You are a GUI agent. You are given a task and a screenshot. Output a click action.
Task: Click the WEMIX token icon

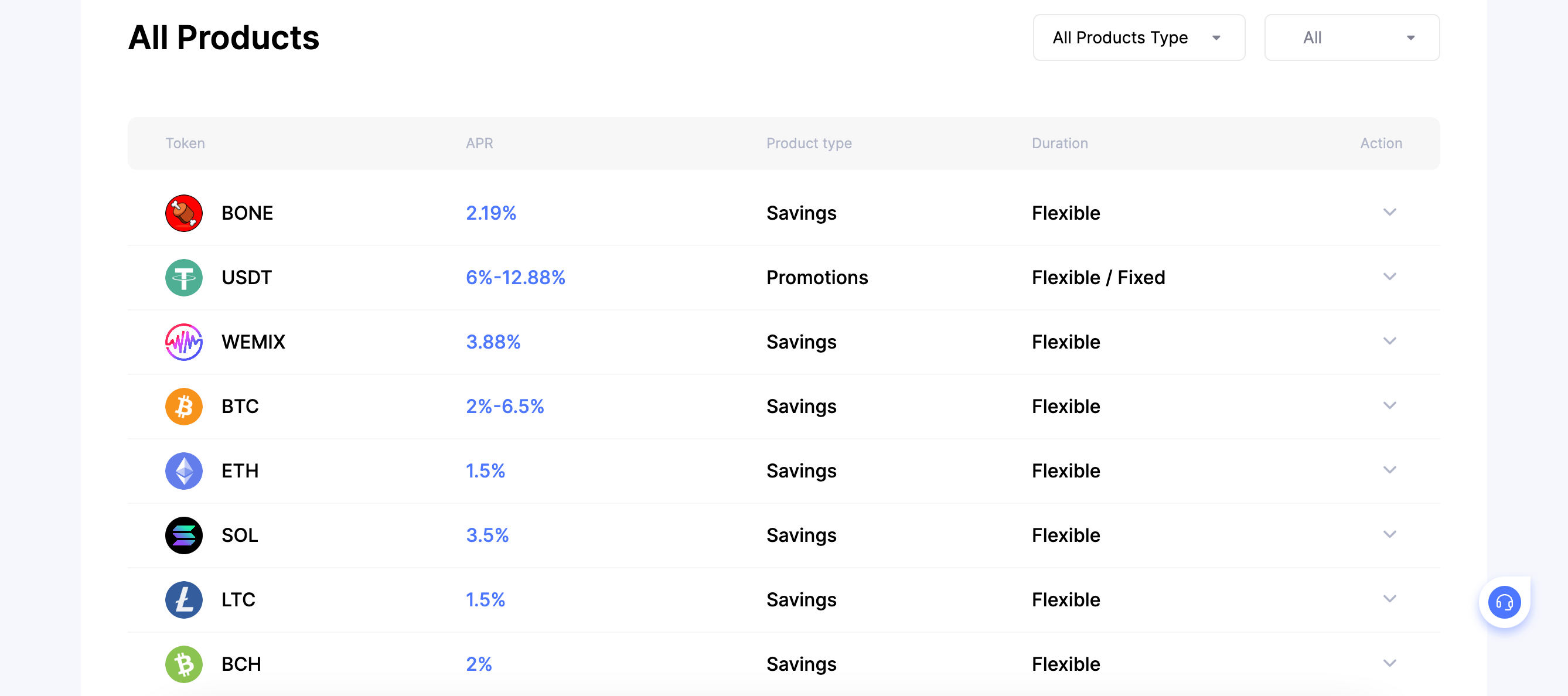[x=184, y=342]
